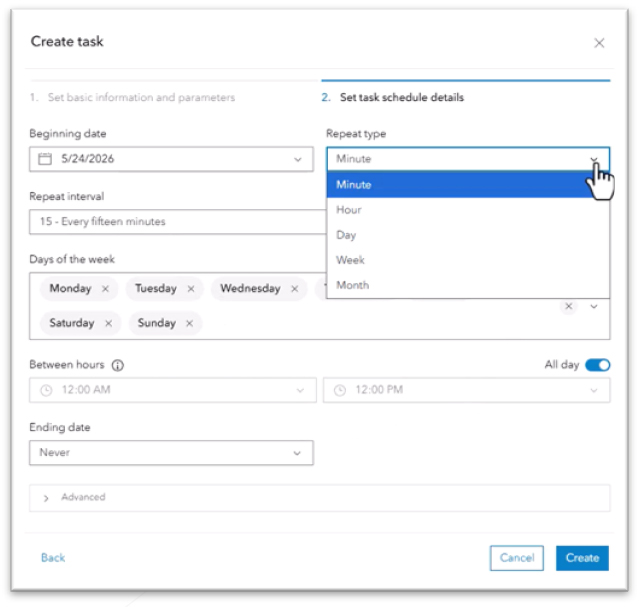Collapse the Repeat type dropdown

pos(593,159)
